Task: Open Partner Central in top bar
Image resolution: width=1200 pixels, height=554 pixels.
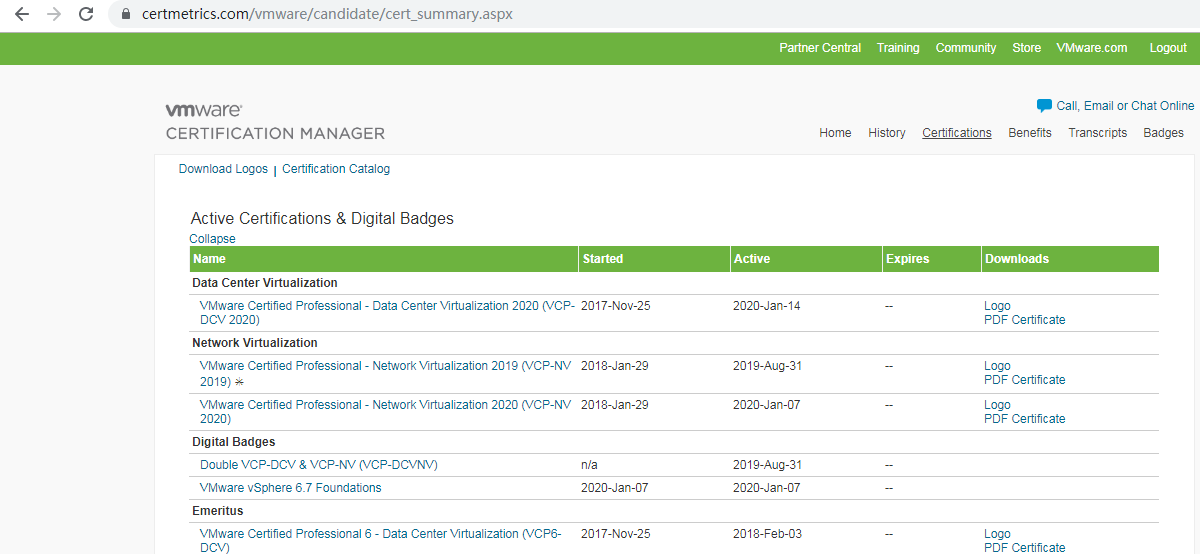Action: [x=820, y=48]
